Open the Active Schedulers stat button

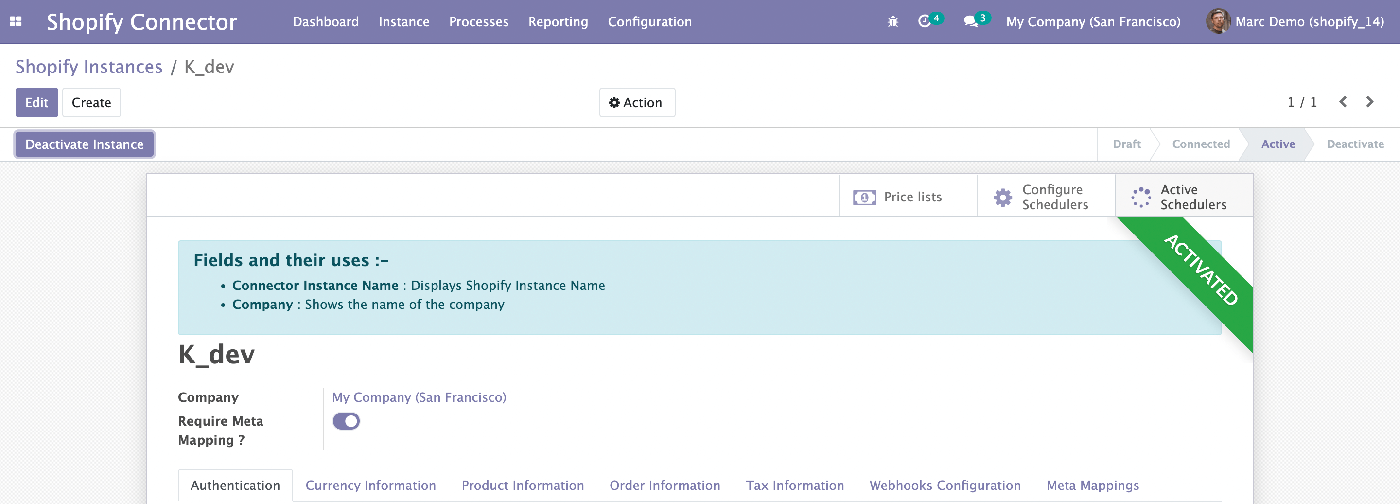point(1184,196)
